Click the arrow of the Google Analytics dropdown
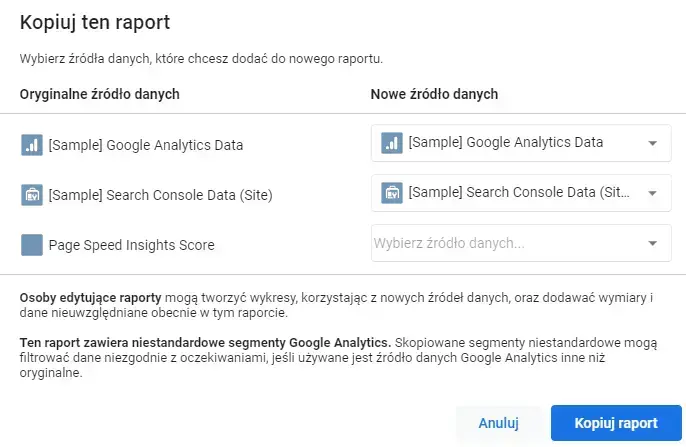 652,143
